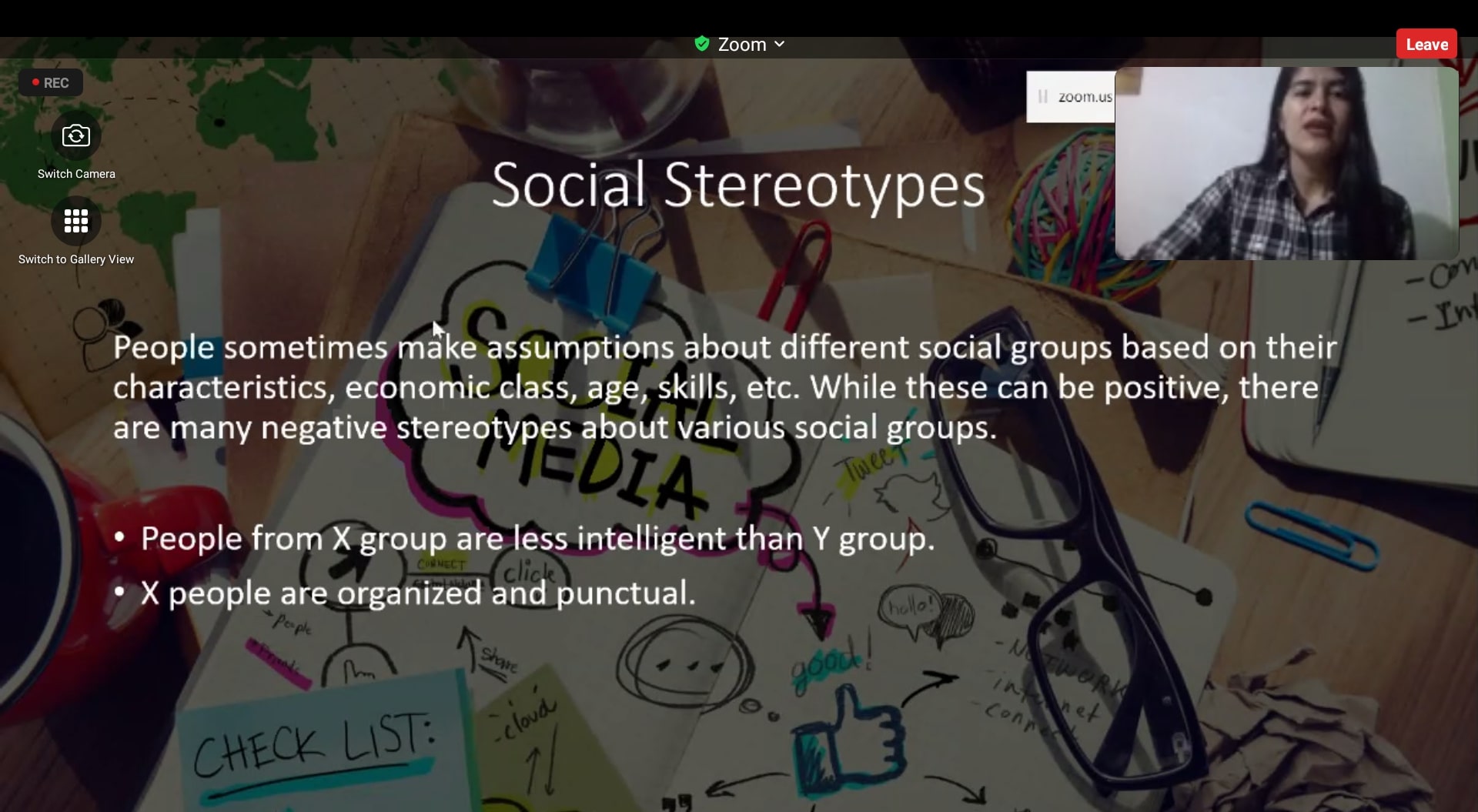
Task: Click the paragraph starting "People sometimes make assumptions"
Action: point(725,388)
